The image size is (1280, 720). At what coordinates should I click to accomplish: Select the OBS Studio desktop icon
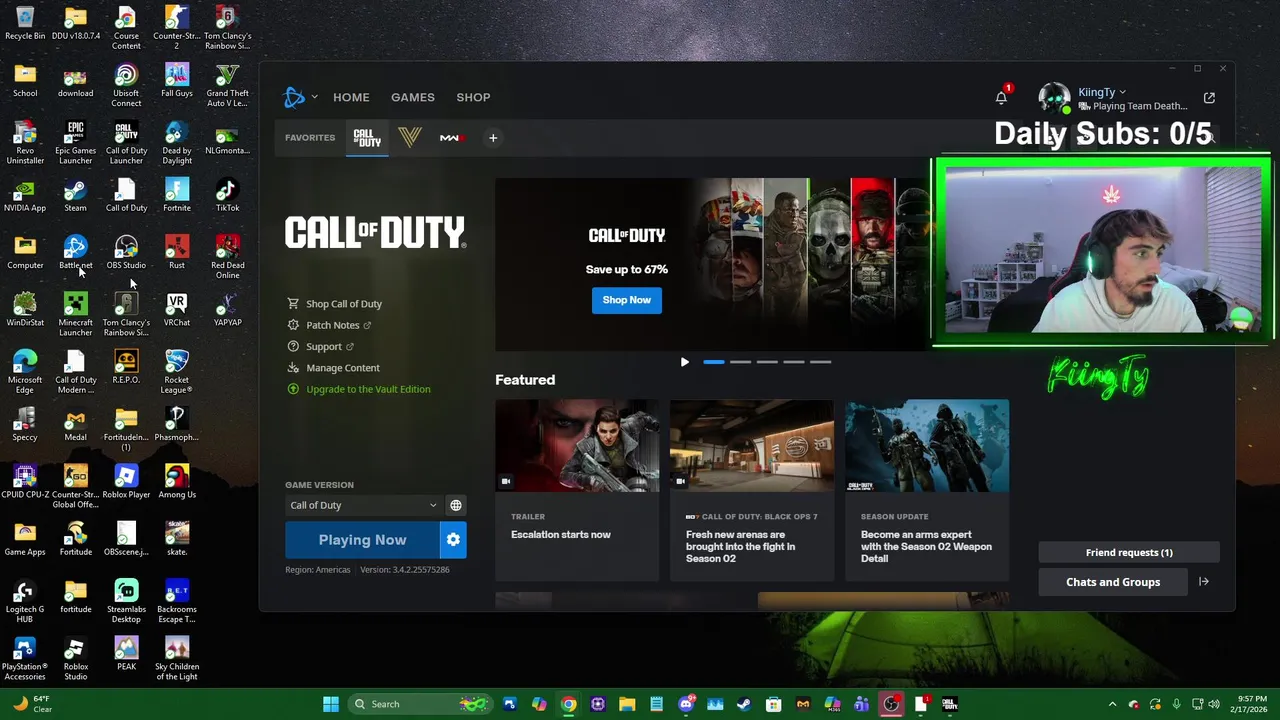pos(126,252)
